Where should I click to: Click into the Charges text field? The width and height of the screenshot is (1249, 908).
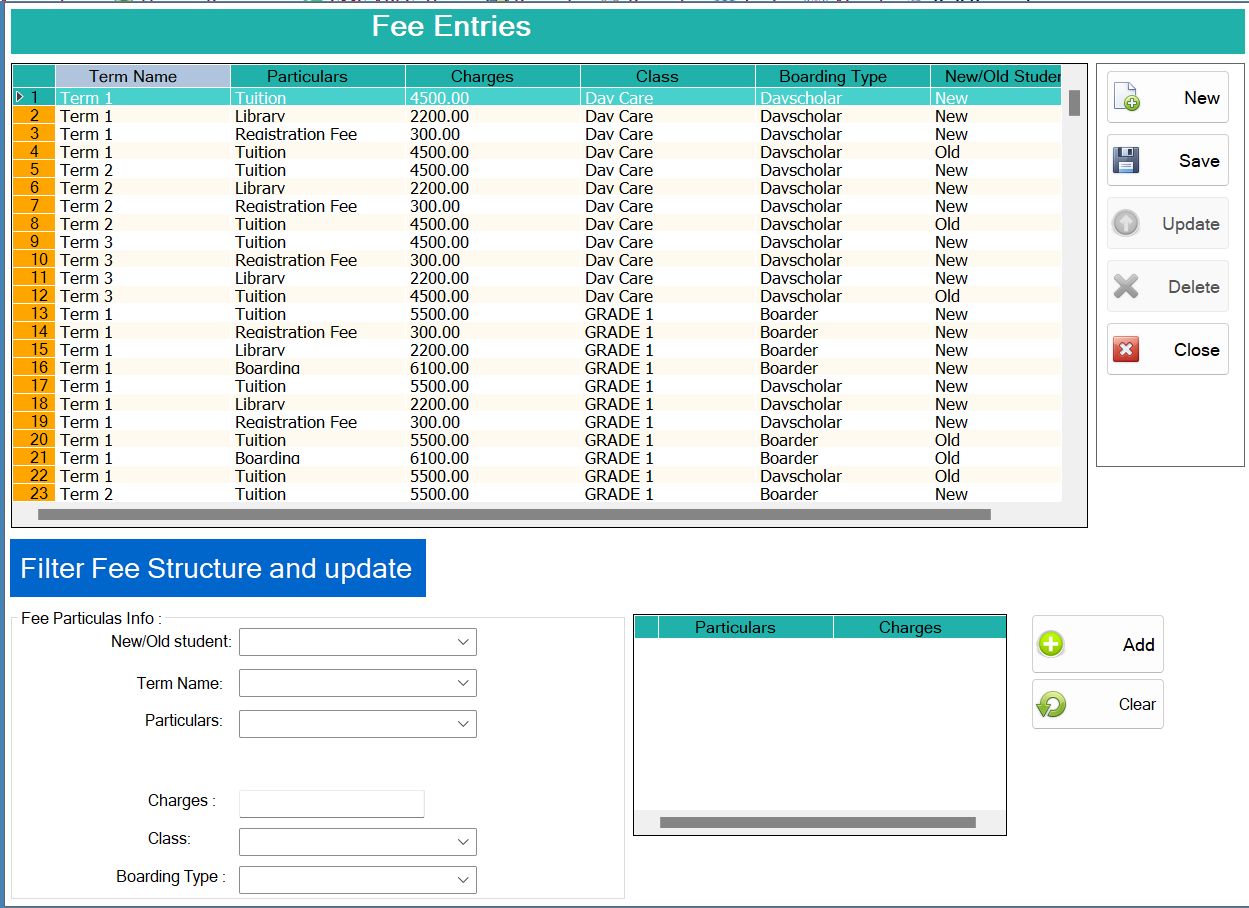point(332,803)
